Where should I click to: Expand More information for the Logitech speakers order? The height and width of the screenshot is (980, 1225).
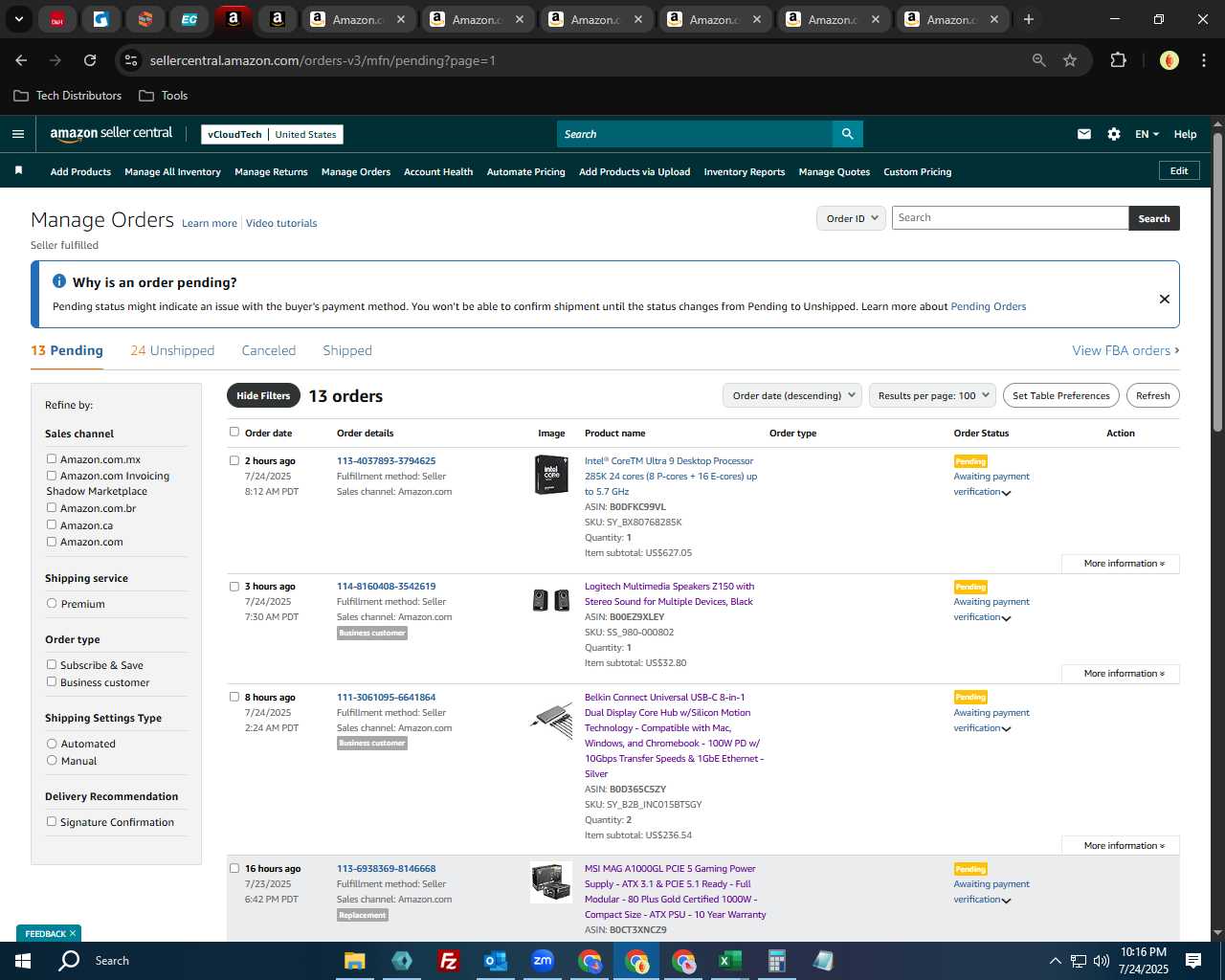point(1121,674)
